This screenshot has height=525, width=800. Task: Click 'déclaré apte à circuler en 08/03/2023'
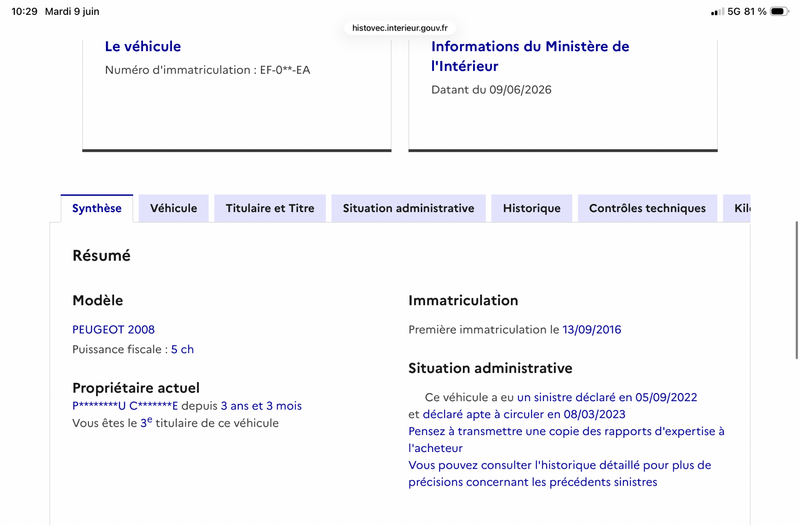tap(524, 414)
